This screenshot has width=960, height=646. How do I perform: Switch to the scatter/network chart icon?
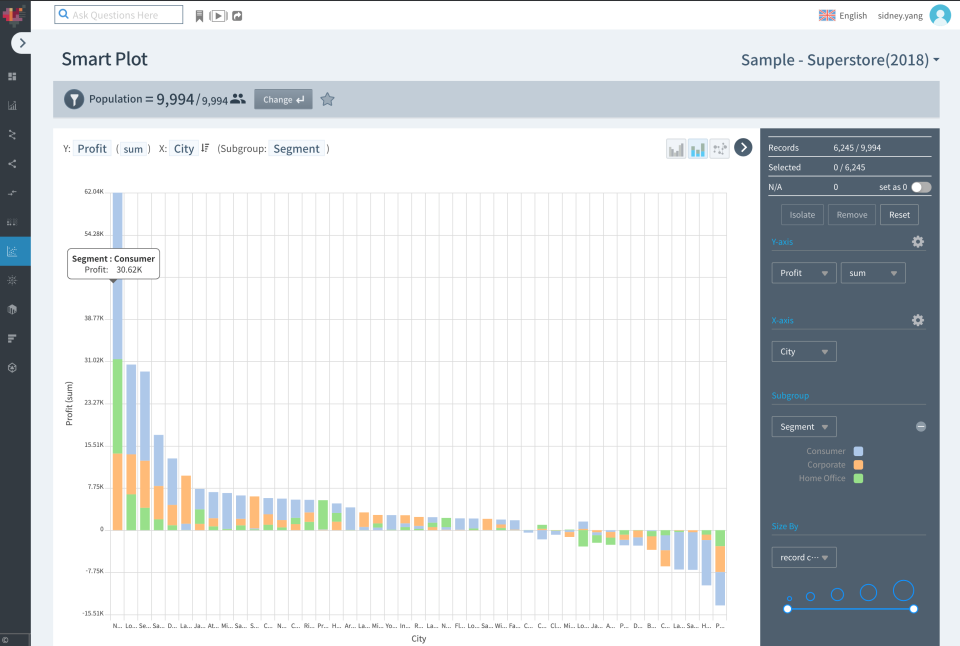pyautogui.click(x=719, y=148)
